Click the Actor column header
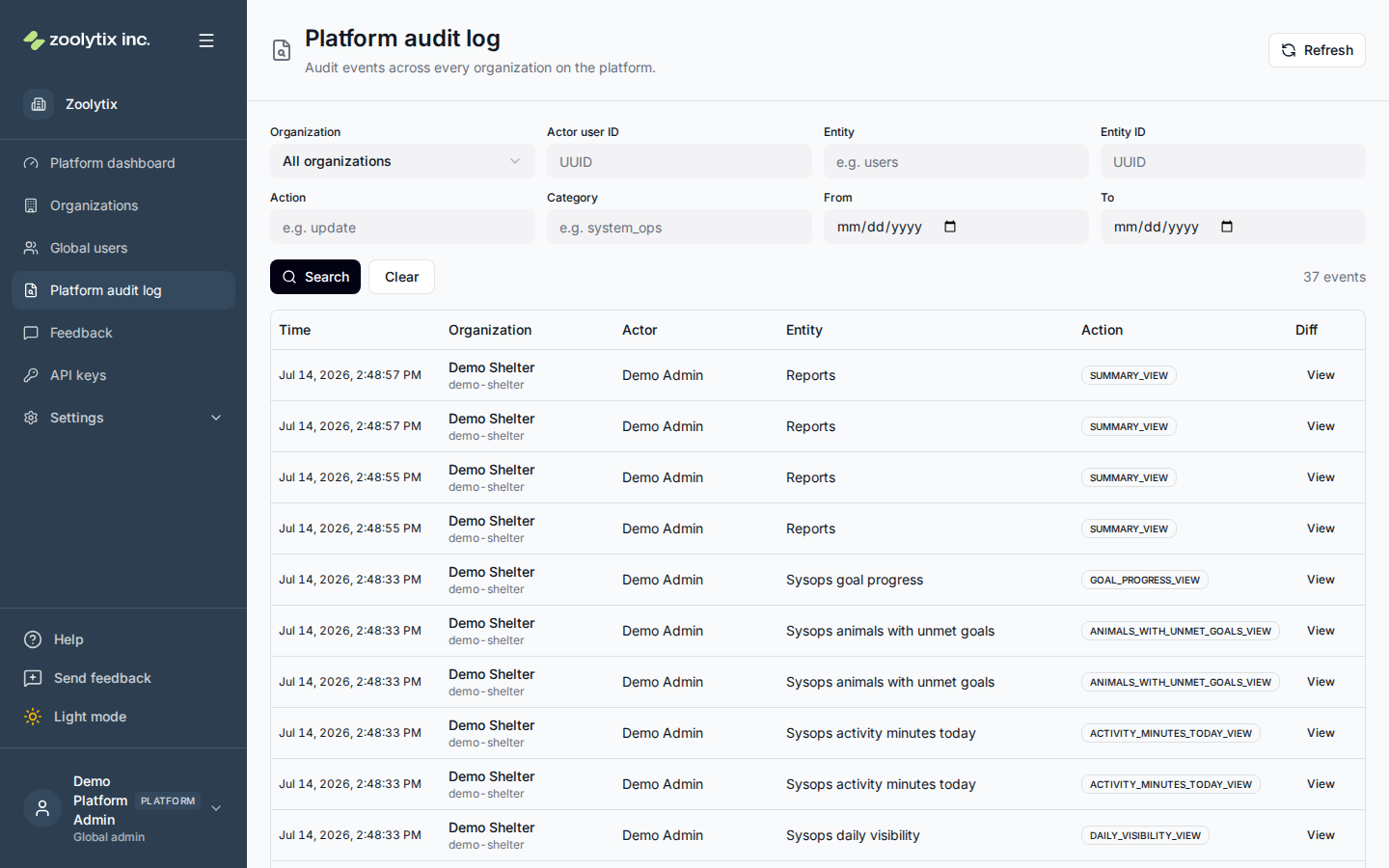This screenshot has height=868, width=1389. point(640,330)
